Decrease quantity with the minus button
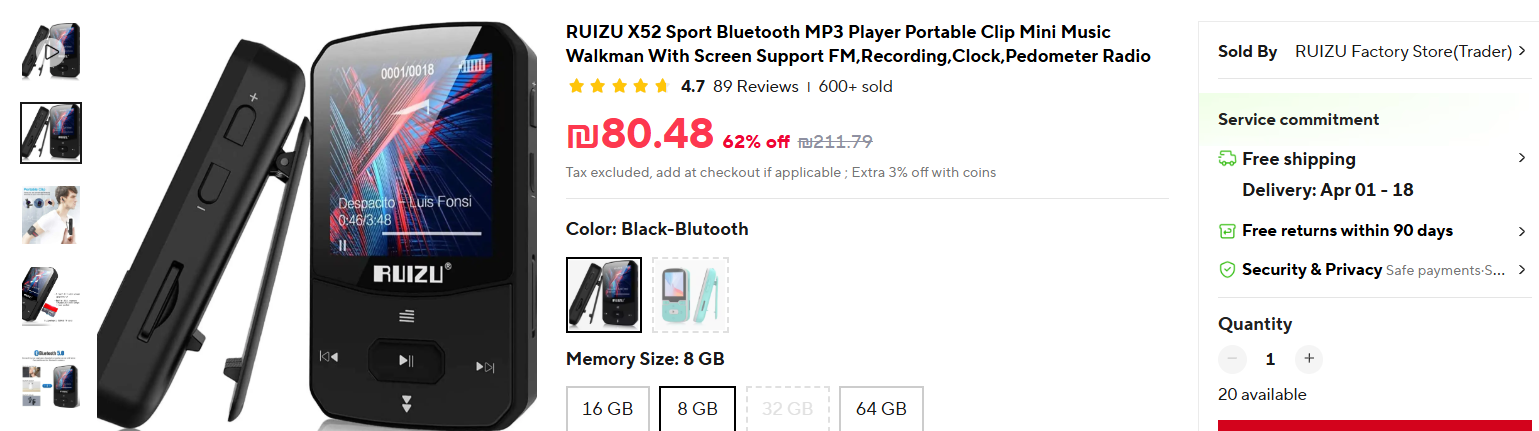The width and height of the screenshot is (1539, 431). pyautogui.click(x=1232, y=359)
